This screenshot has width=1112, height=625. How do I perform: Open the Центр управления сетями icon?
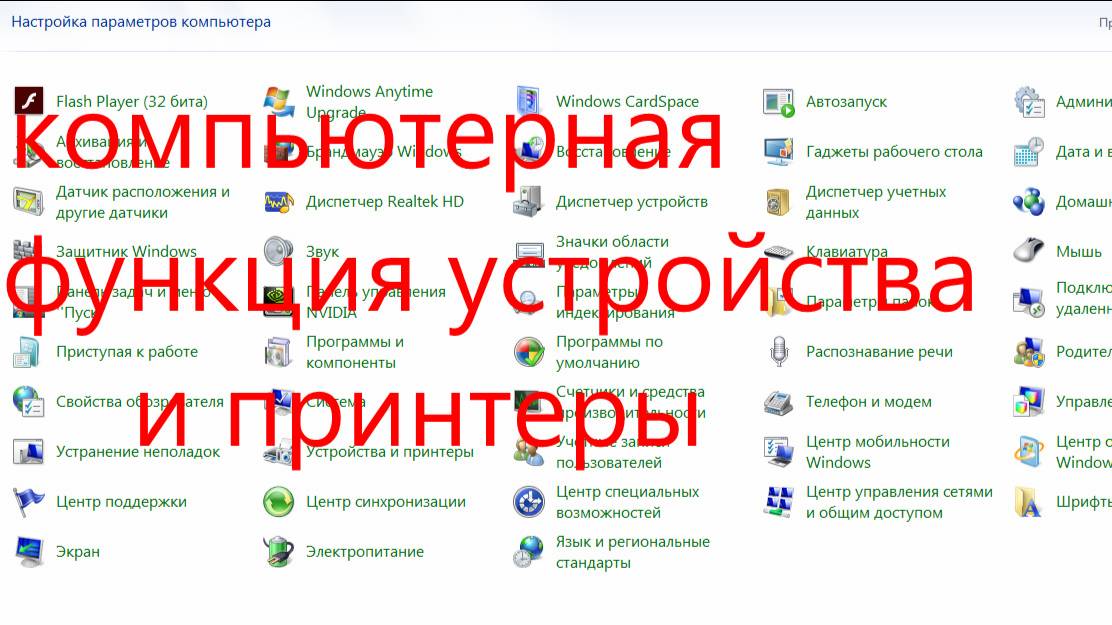pyautogui.click(x=779, y=502)
